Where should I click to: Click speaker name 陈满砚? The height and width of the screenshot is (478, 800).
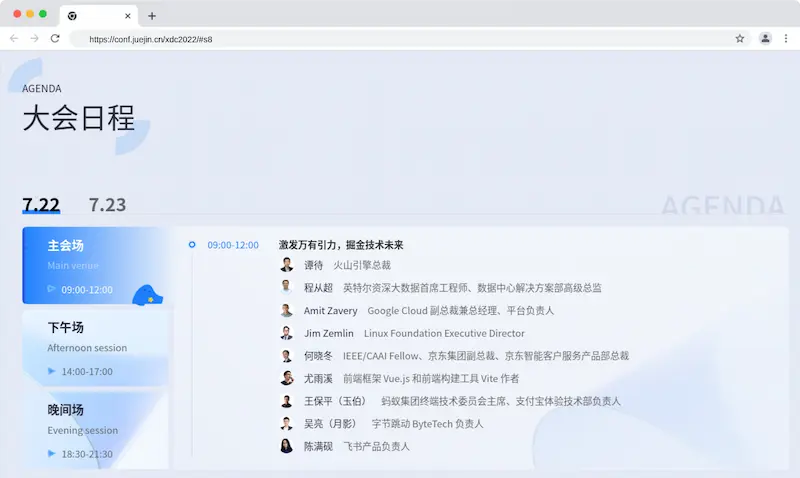[x=318, y=446]
